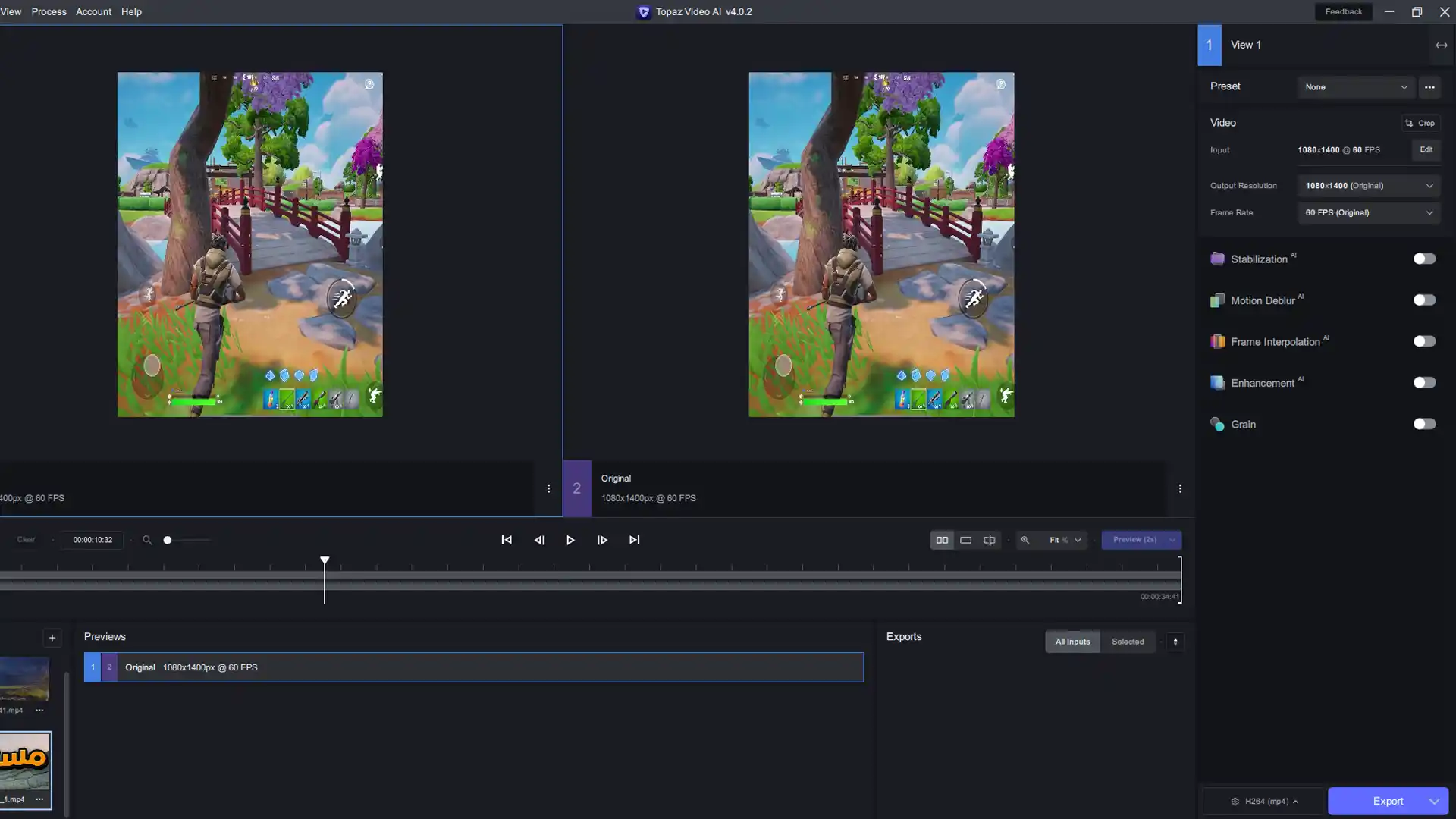Select split compare view layout icon

990,540
